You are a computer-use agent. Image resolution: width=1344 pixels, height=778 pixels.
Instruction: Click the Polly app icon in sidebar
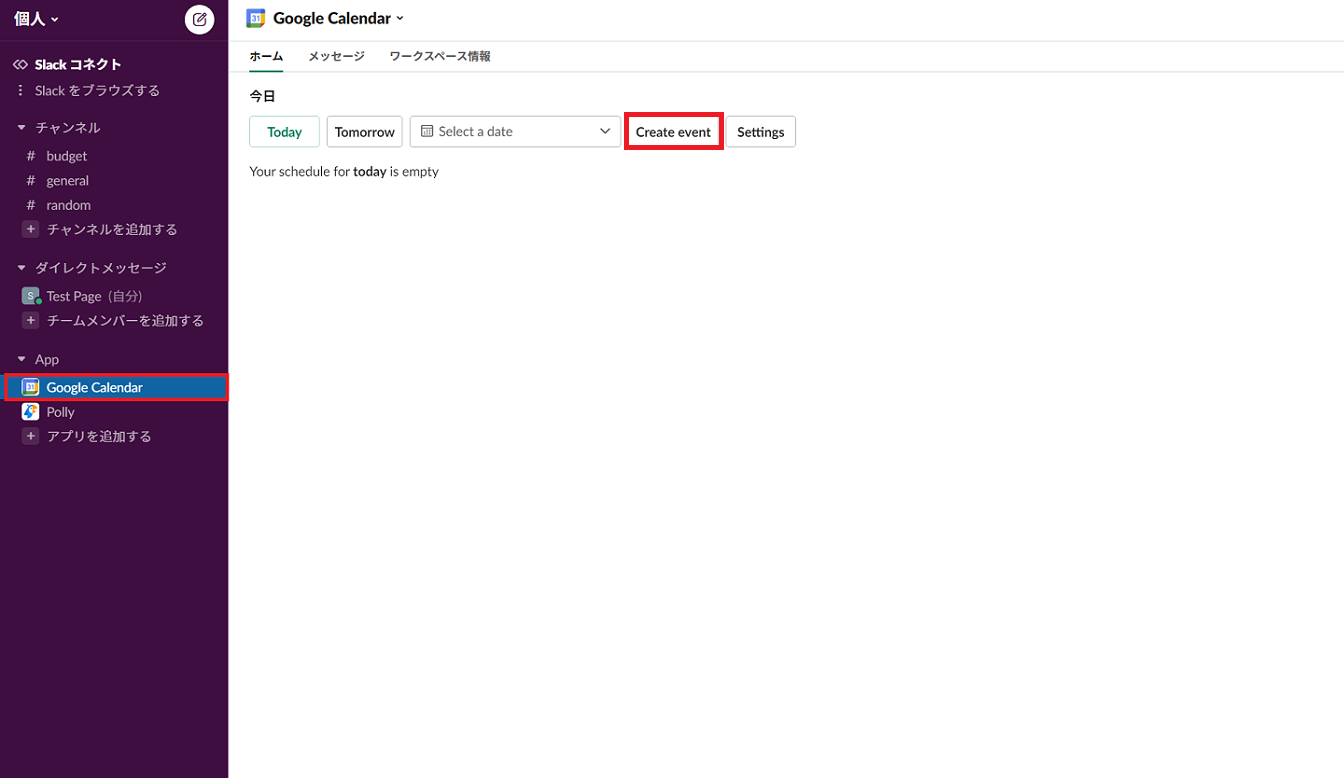(x=30, y=412)
